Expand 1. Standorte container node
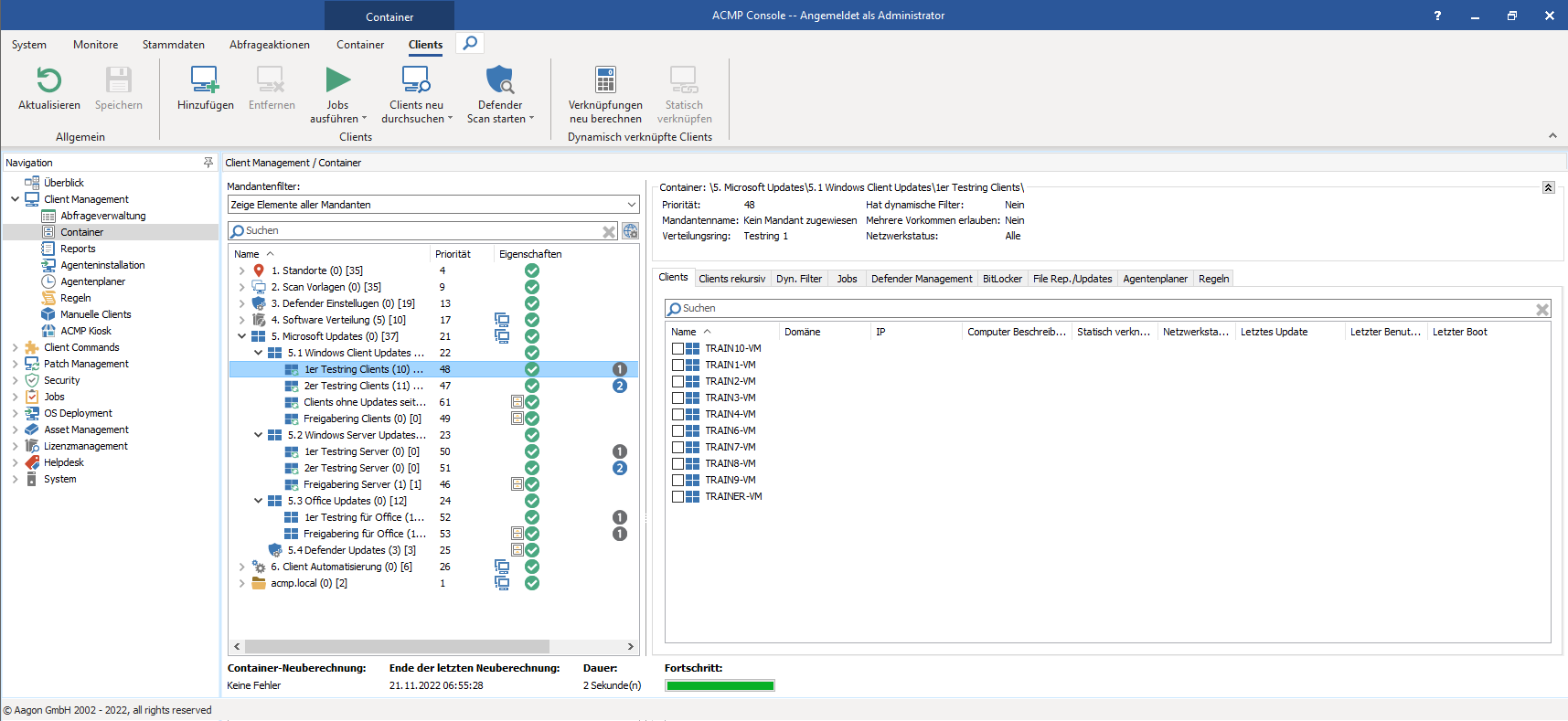This screenshot has width=1568, height=721. coord(241,270)
